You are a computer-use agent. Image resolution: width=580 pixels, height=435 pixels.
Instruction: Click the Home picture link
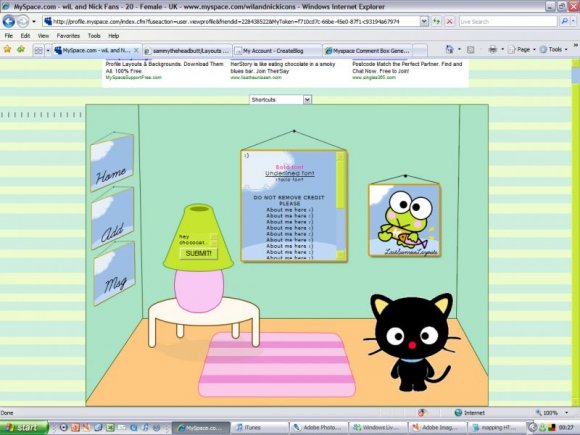pyautogui.click(x=112, y=162)
